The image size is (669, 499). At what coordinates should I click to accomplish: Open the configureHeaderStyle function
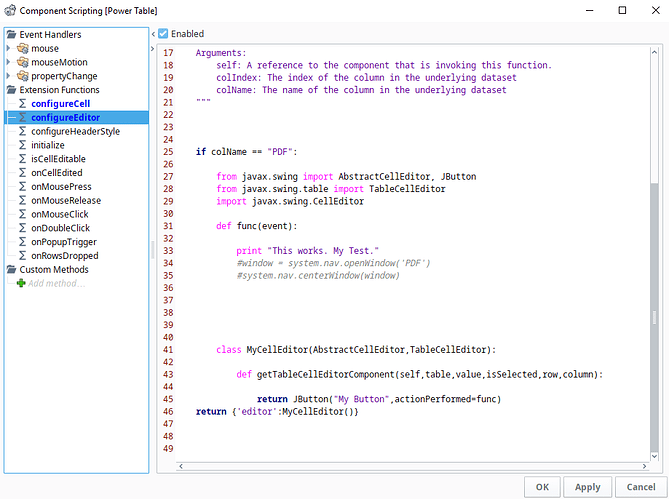(76, 131)
